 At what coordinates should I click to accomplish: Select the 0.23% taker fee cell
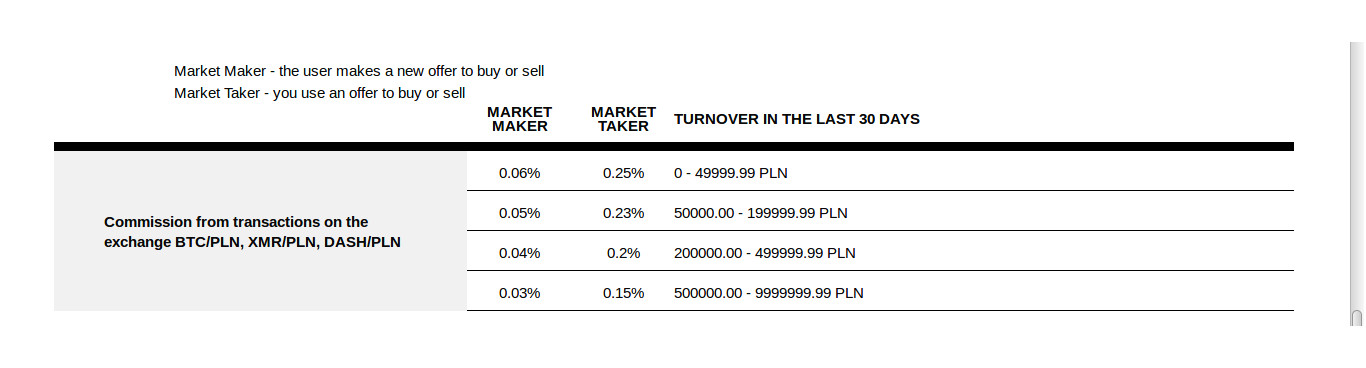click(x=623, y=213)
